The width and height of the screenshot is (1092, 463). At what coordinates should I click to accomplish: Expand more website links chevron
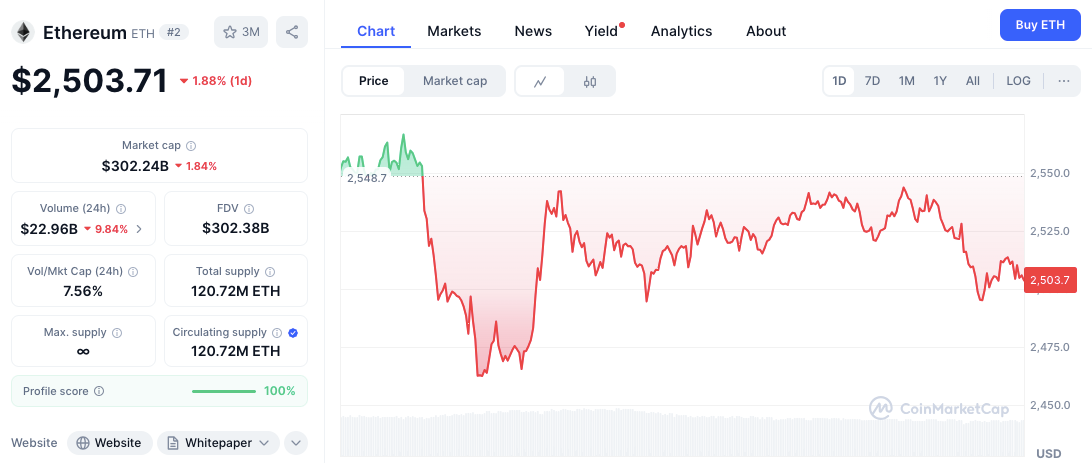pyautogui.click(x=295, y=443)
